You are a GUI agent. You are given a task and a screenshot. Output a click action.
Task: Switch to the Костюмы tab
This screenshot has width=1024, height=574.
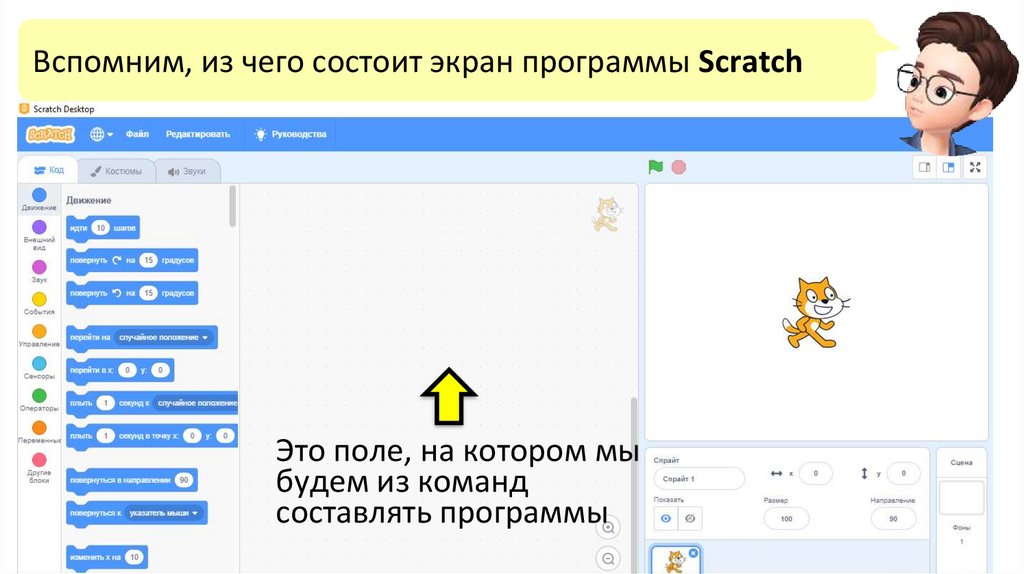tap(116, 171)
